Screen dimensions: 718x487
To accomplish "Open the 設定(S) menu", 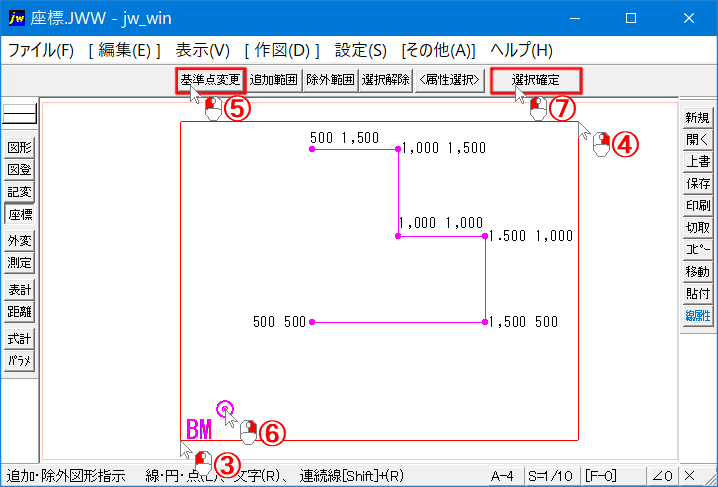I will coord(361,50).
